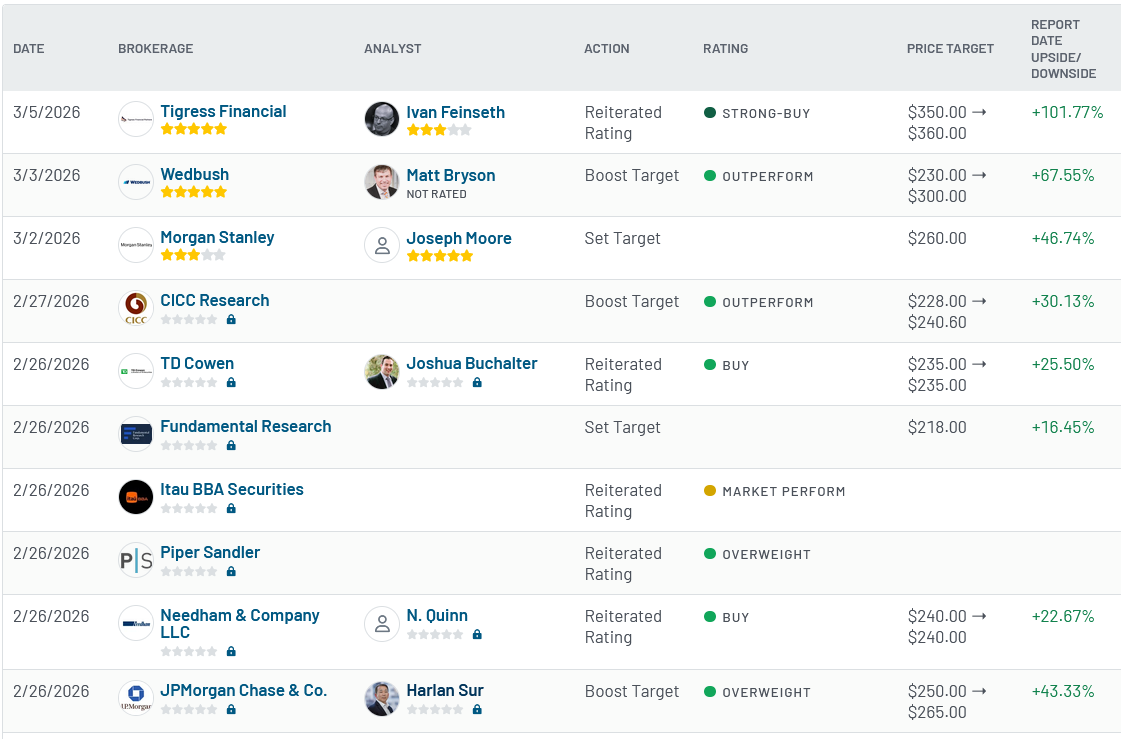The width and height of the screenshot is (1121, 739).
Task: Click Matt Bryson's profile photo
Action: click(382, 182)
